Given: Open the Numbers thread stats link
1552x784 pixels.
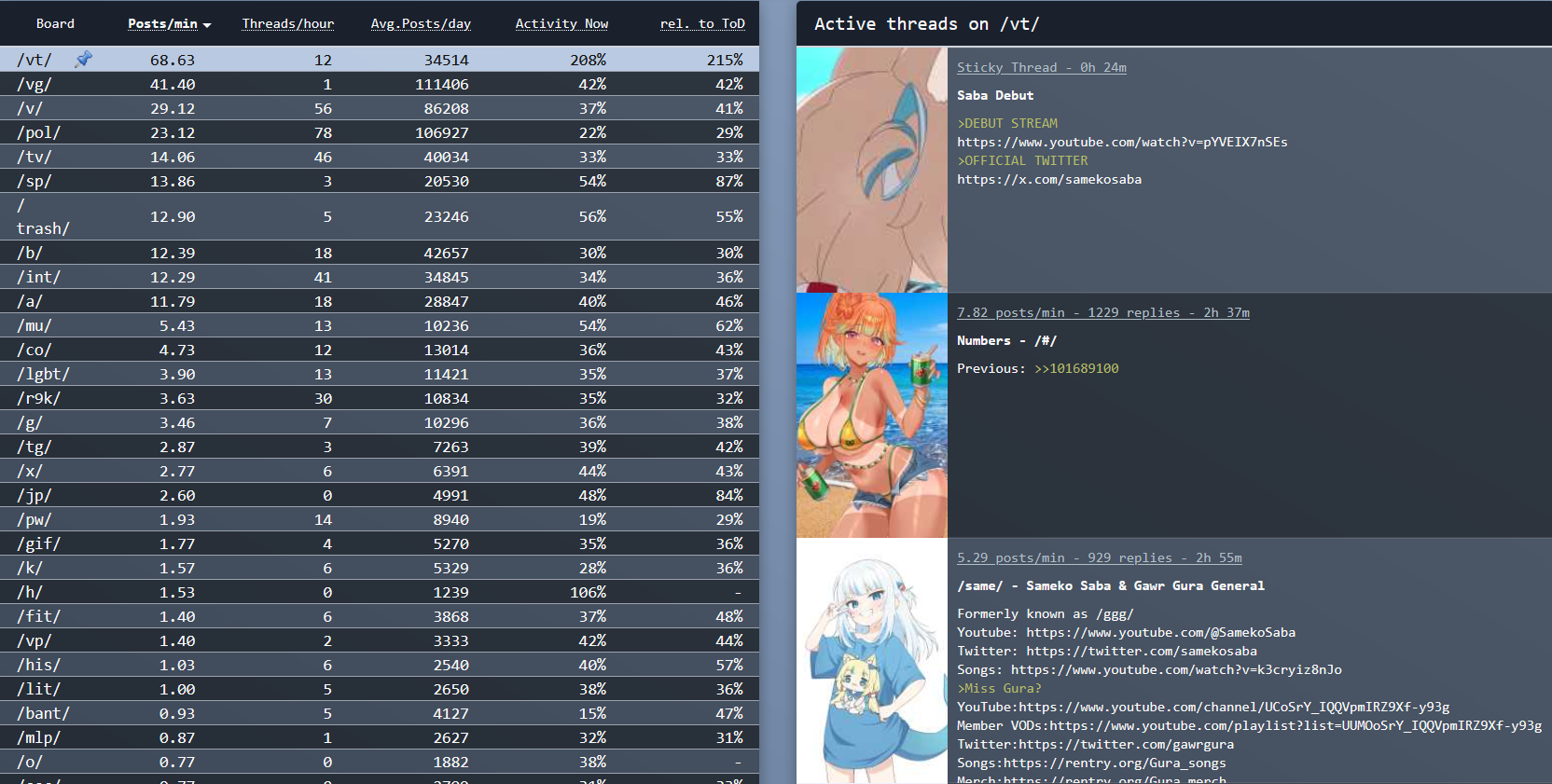Looking at the screenshot, I should click(x=1102, y=312).
